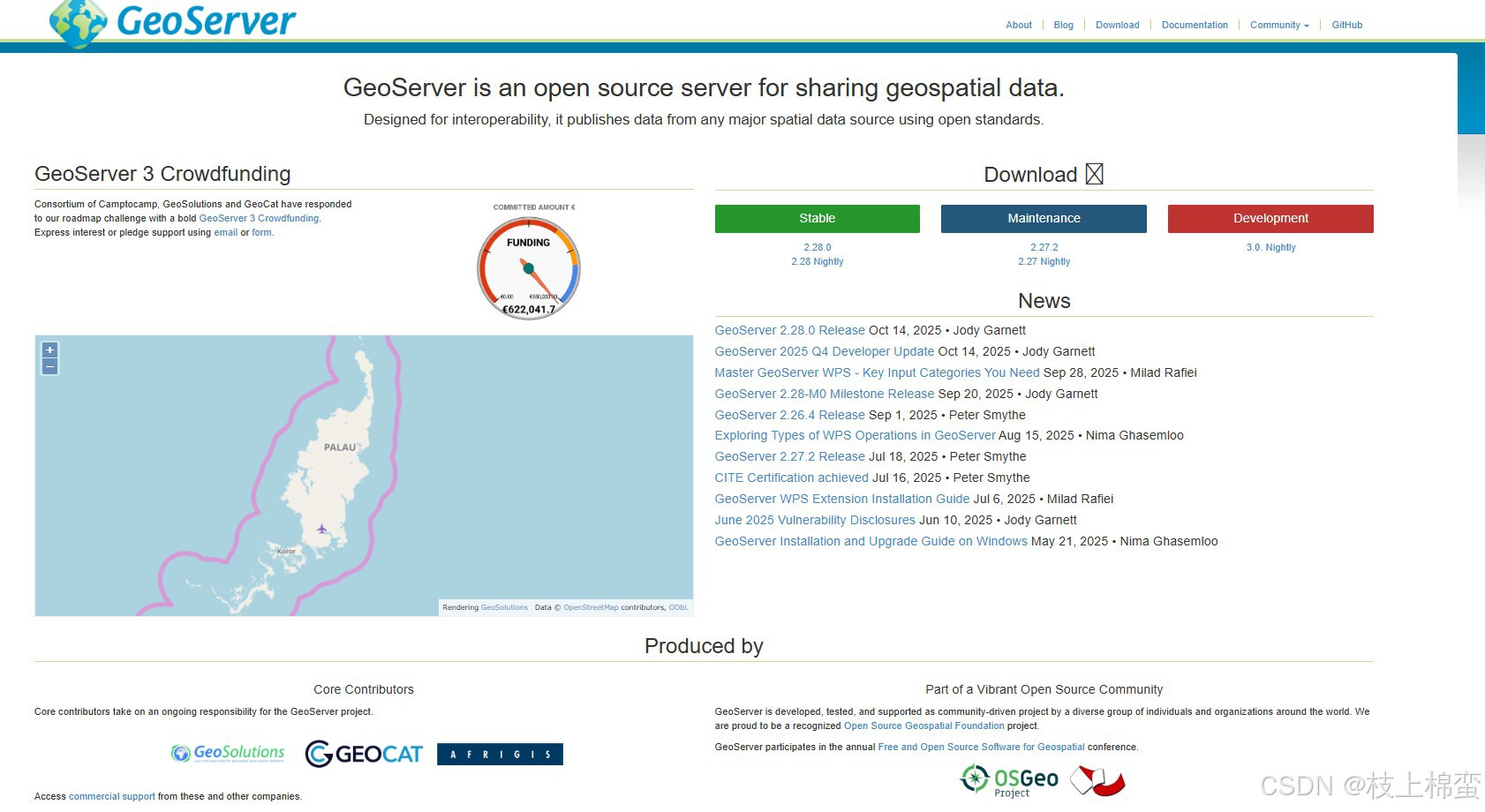Click the PALAU label on the map
This screenshot has height=812, width=1485.
click(x=340, y=447)
